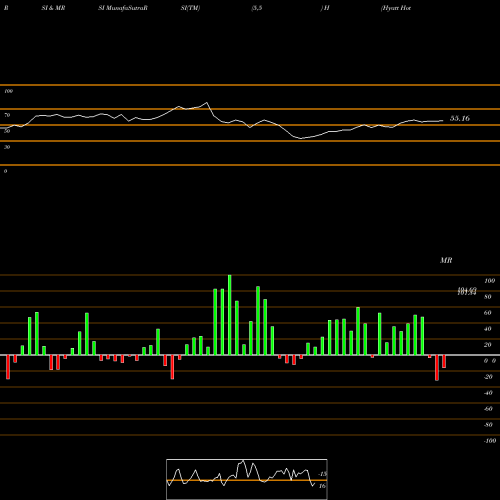The height and width of the screenshot is (500, 500).
Task: Click the '-20' MR axis label
Action: pos(488,377)
